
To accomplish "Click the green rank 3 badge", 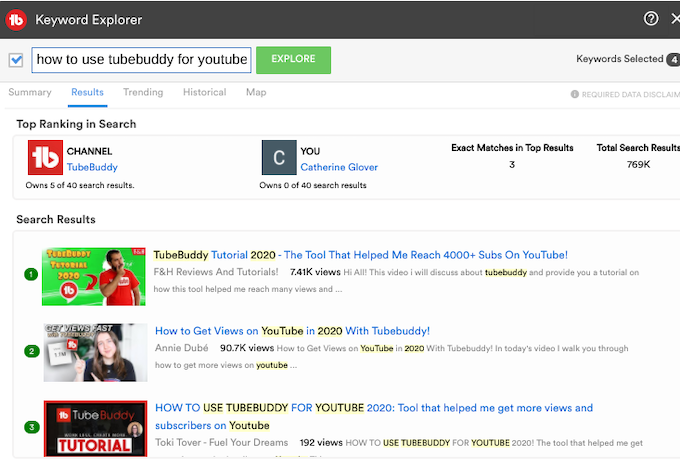I will point(31,427).
